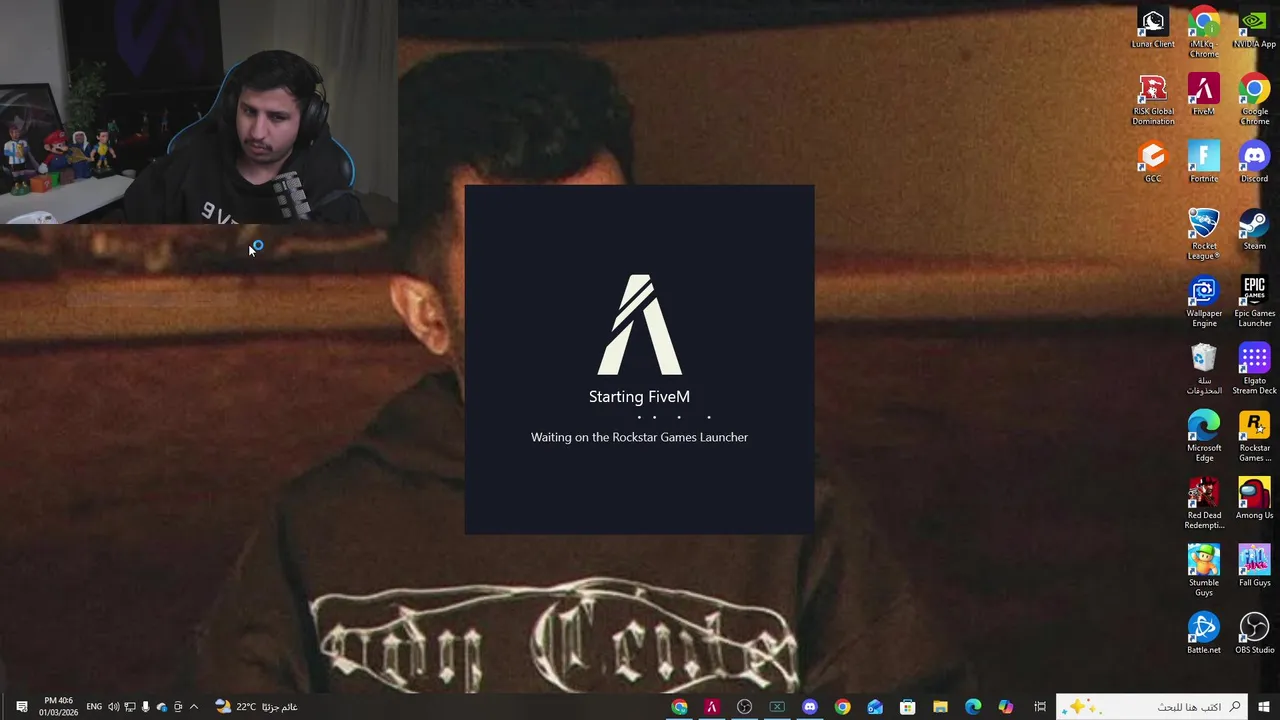This screenshot has height=720, width=1280.
Task: Click 'Waiting on the Rockstar Games Launcher' text
Action: 639,437
